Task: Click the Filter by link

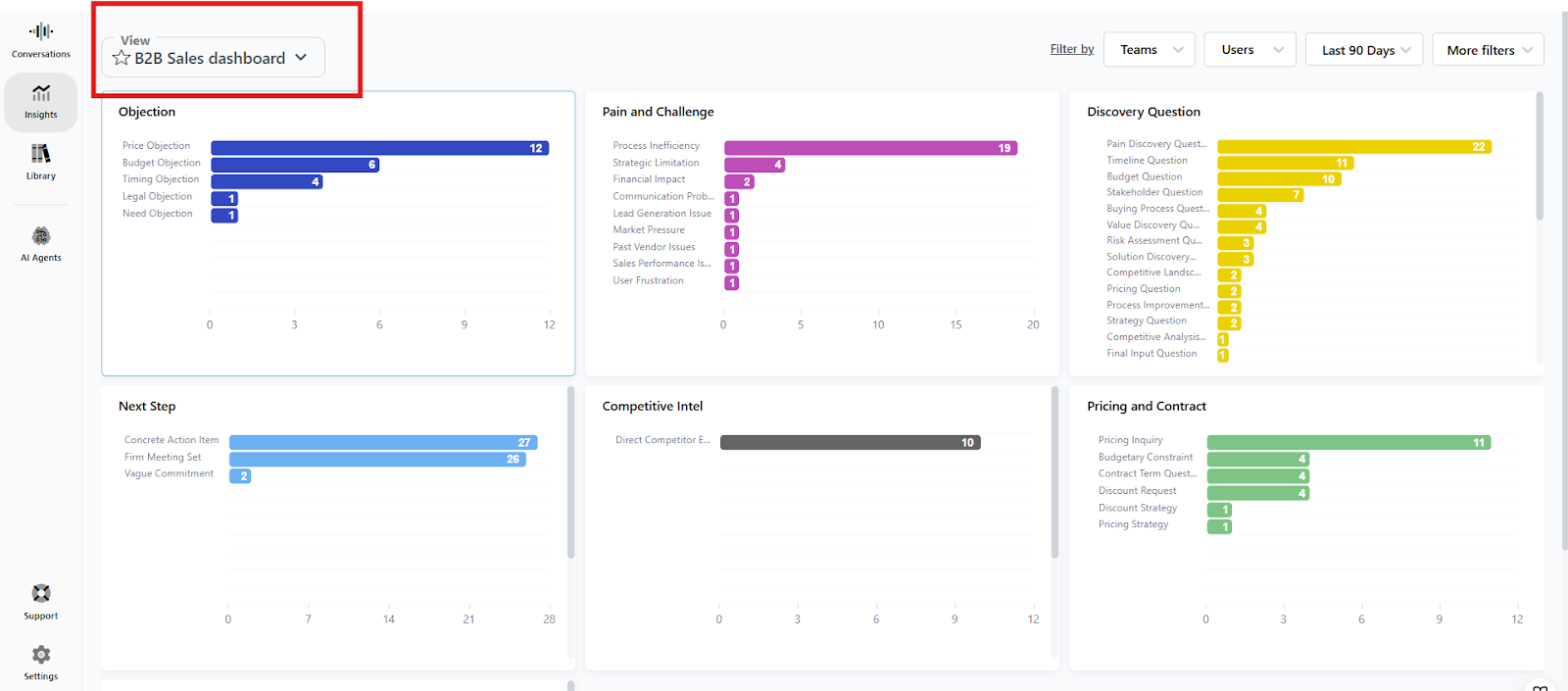Action: [1071, 49]
